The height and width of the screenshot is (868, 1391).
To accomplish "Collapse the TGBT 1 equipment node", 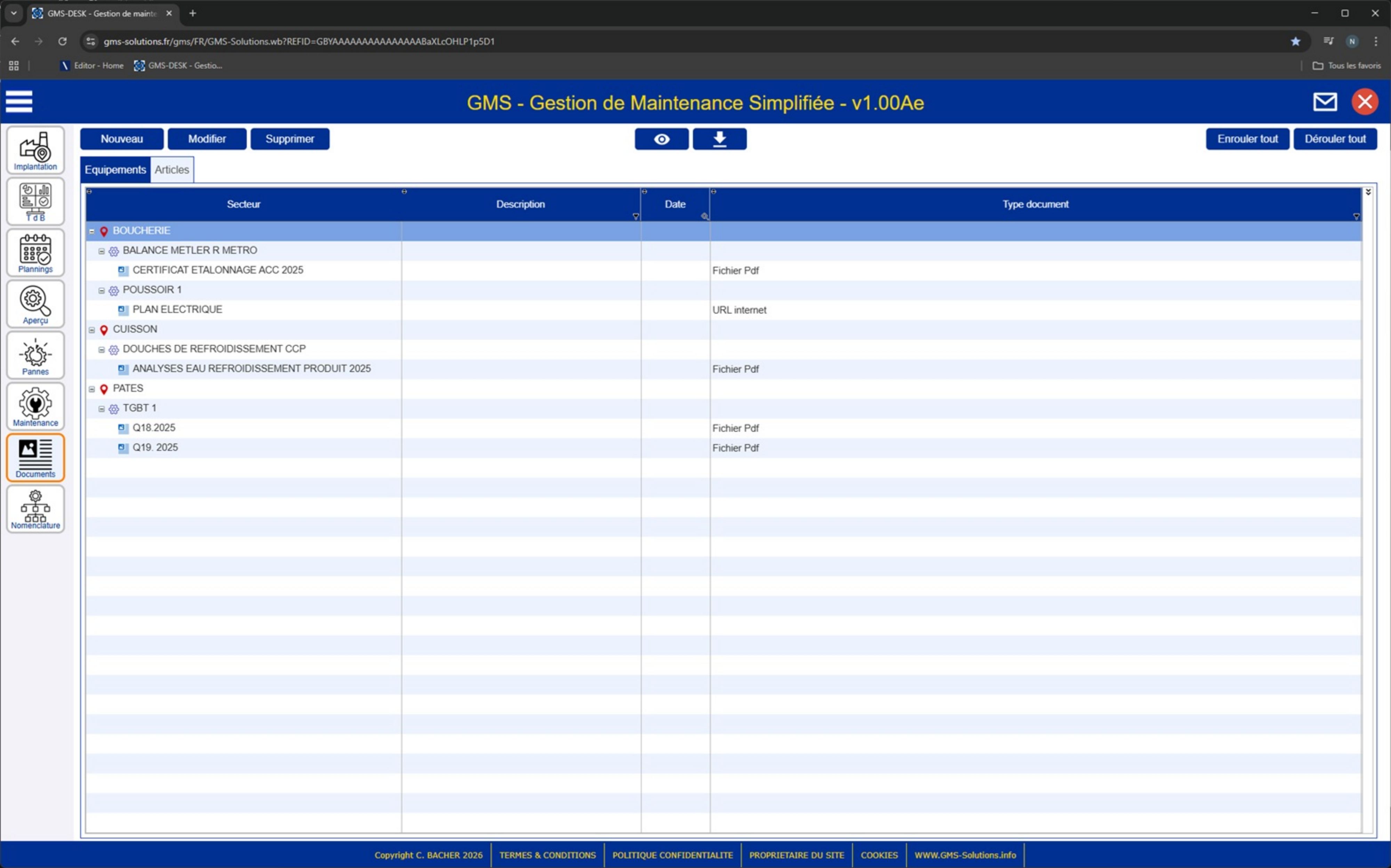I will click(102, 409).
